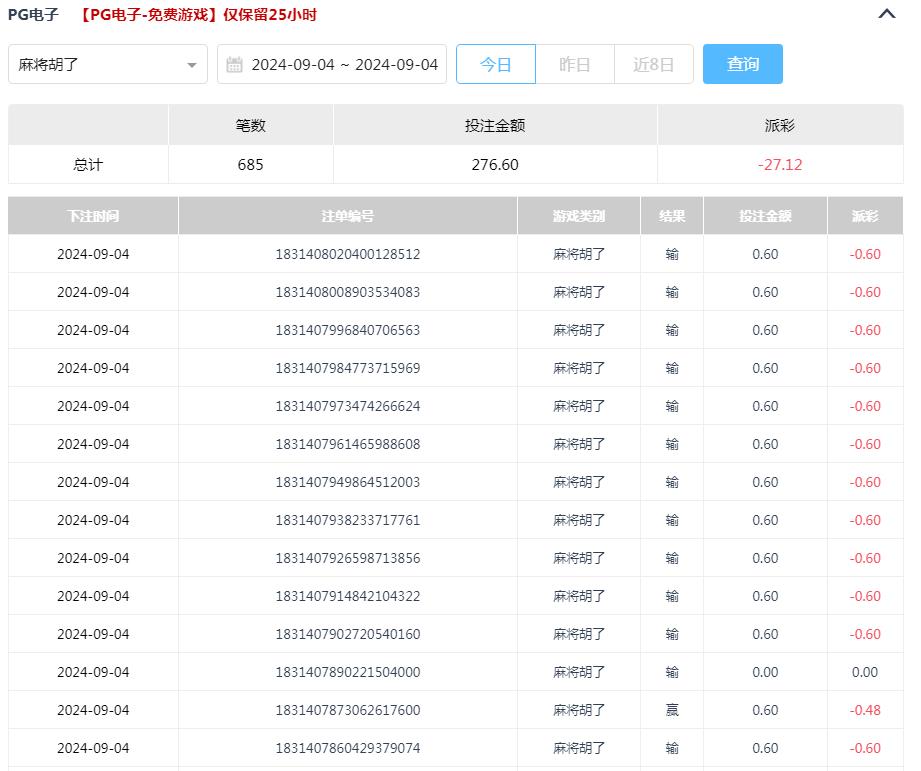The height and width of the screenshot is (771, 921).
Task: Collapse the PG电子 panel with the chevron
Action: [x=885, y=15]
